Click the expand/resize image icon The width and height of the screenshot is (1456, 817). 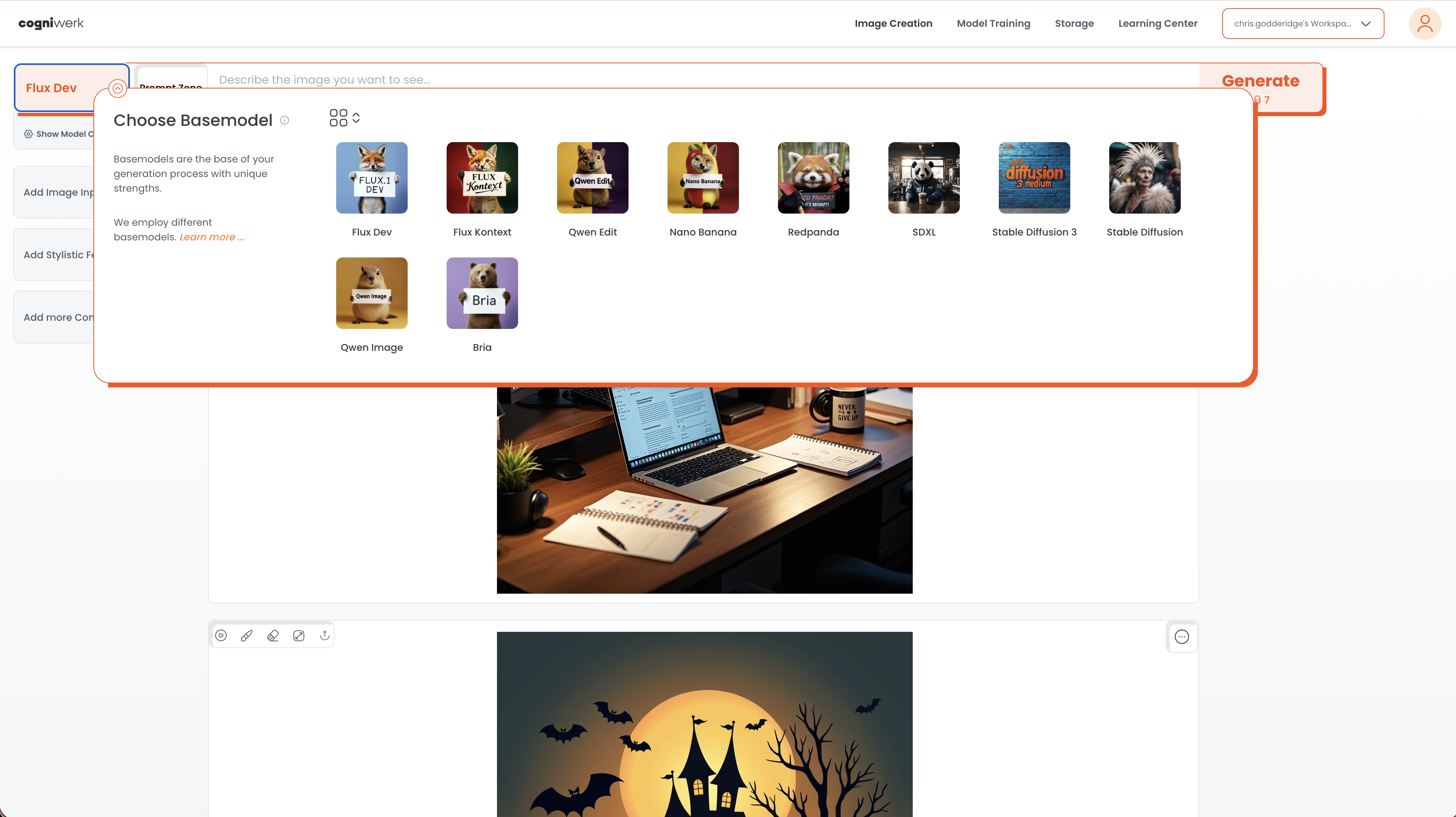click(299, 635)
